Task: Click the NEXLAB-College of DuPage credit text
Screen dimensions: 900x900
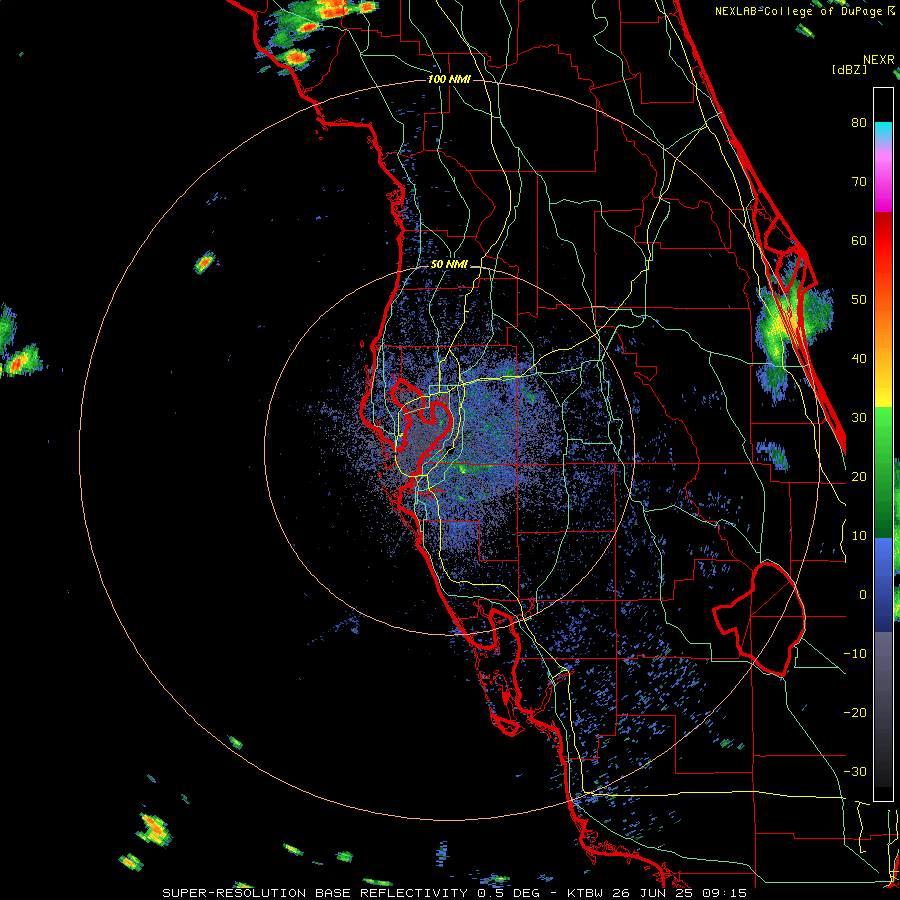Action: coord(805,11)
